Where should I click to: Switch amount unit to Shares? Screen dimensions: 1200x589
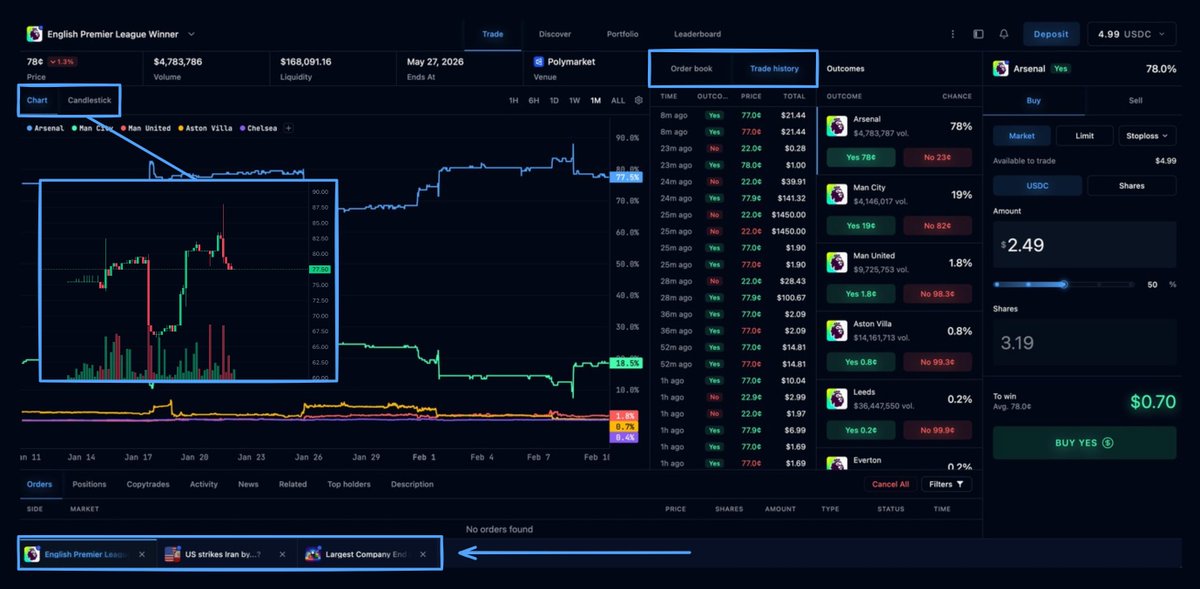click(x=1132, y=185)
